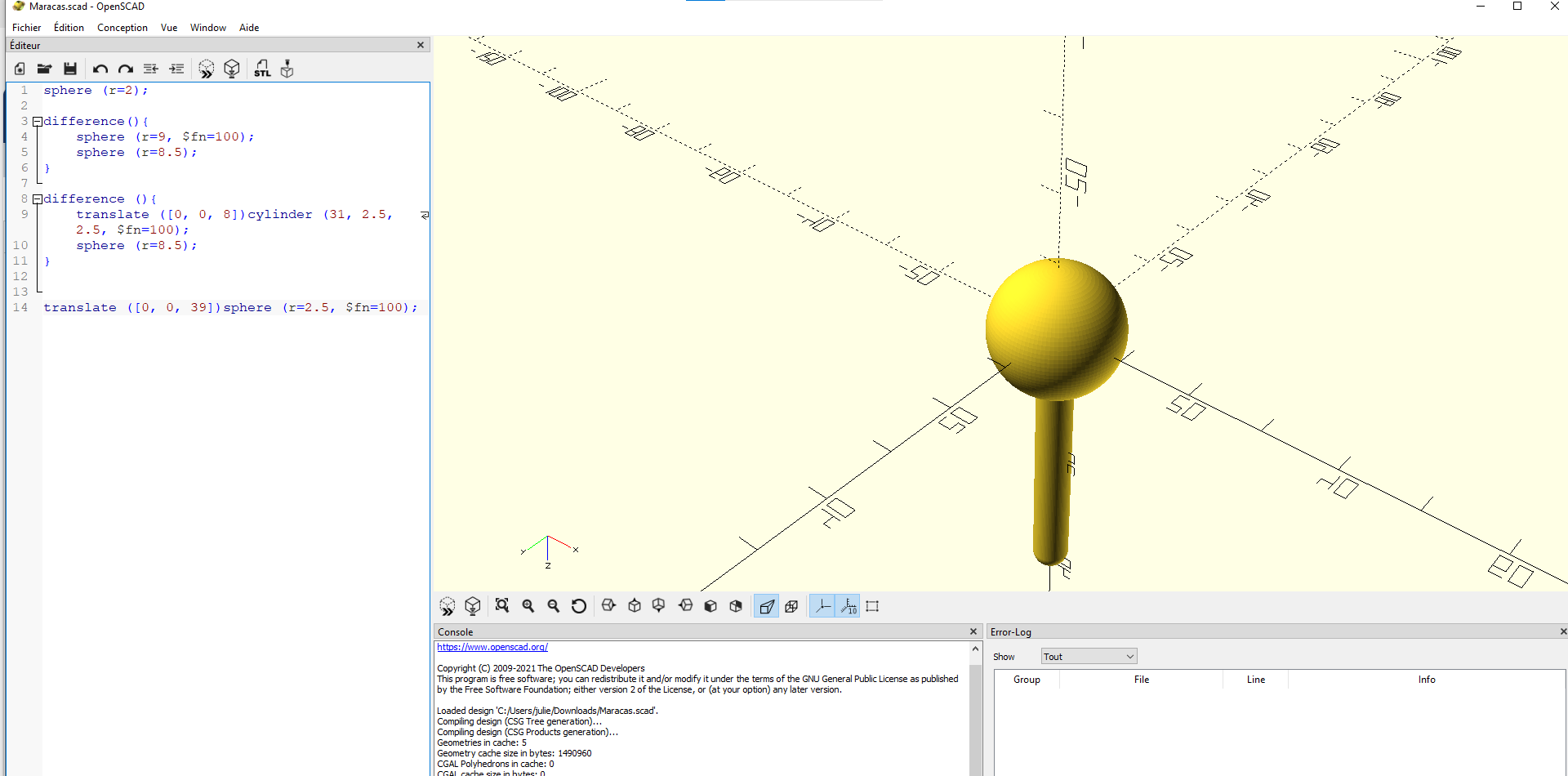This screenshot has width=1568, height=776.
Task: Click the console scroll-up arrow
Action: pyautogui.click(x=975, y=649)
